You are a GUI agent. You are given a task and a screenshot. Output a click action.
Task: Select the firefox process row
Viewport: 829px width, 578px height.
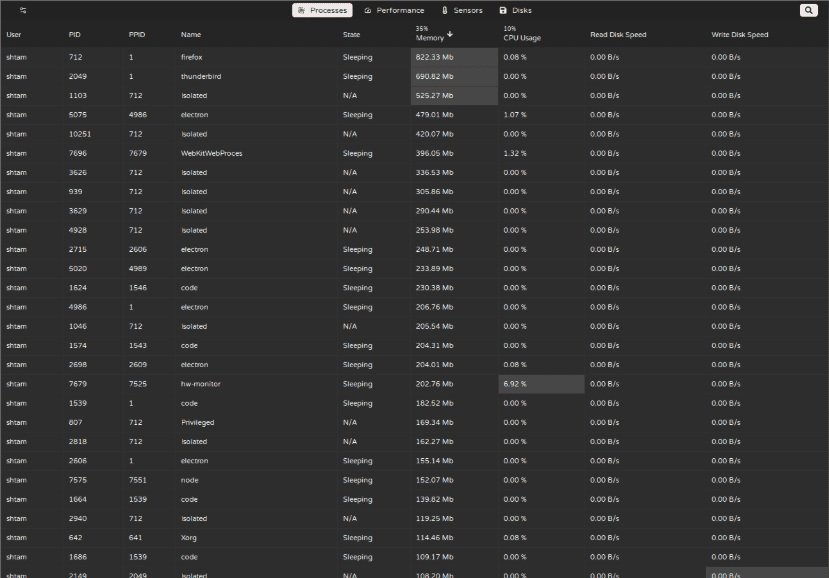(414, 57)
